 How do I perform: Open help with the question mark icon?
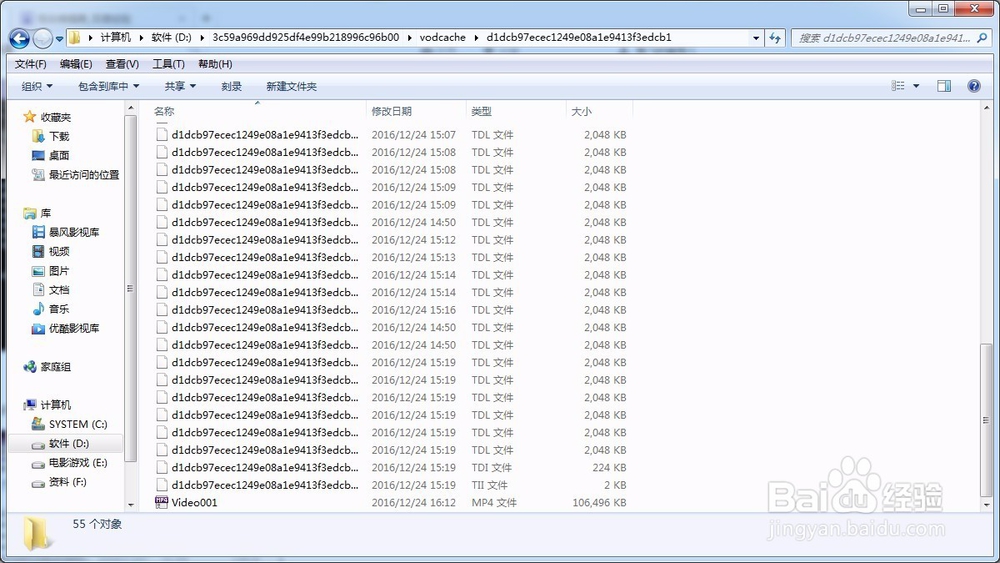tap(974, 85)
